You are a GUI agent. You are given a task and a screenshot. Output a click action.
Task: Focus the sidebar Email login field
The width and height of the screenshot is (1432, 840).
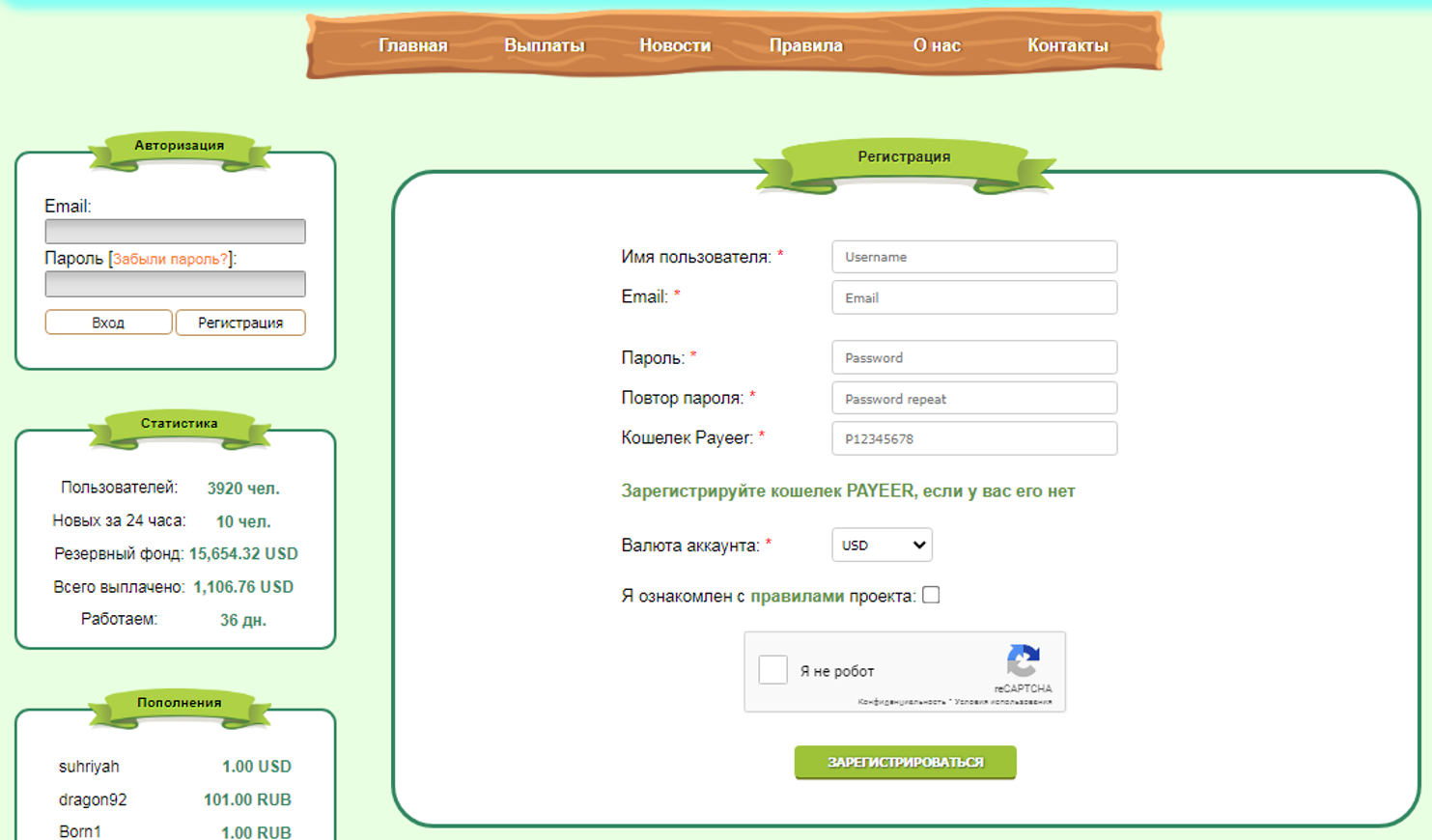[x=175, y=231]
